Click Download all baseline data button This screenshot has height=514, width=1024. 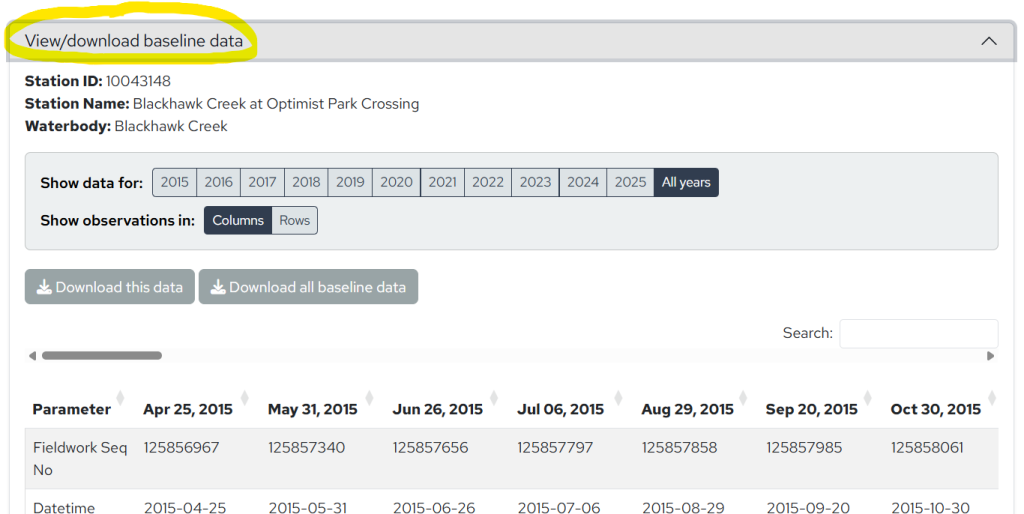(x=308, y=287)
